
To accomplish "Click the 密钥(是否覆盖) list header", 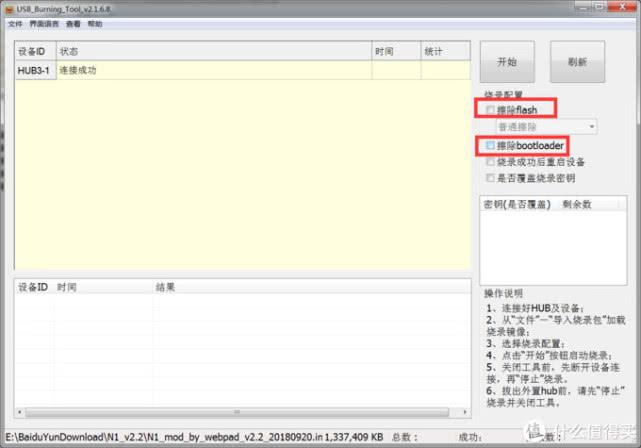I will pyautogui.click(x=517, y=204).
